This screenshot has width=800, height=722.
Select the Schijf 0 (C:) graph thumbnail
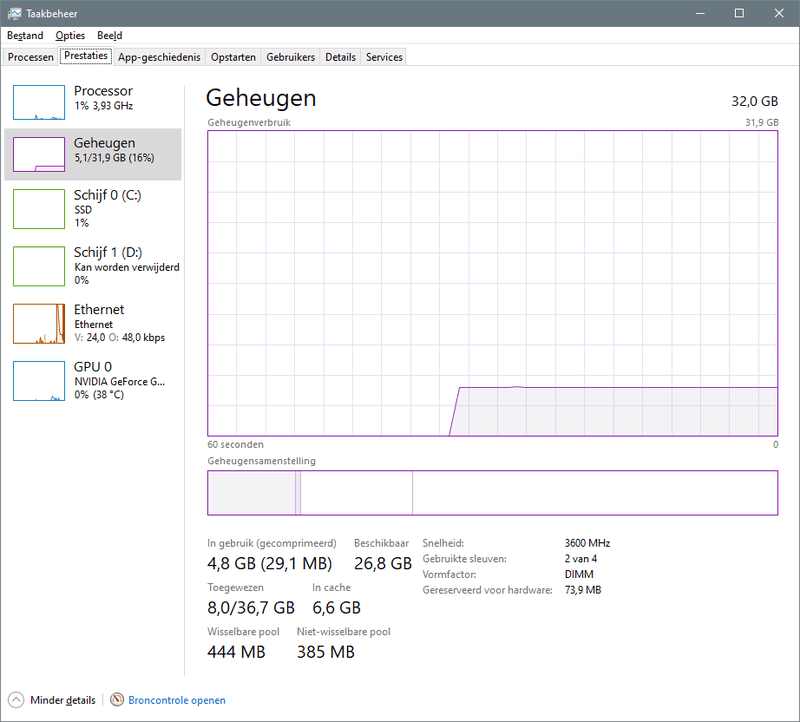click(x=39, y=209)
